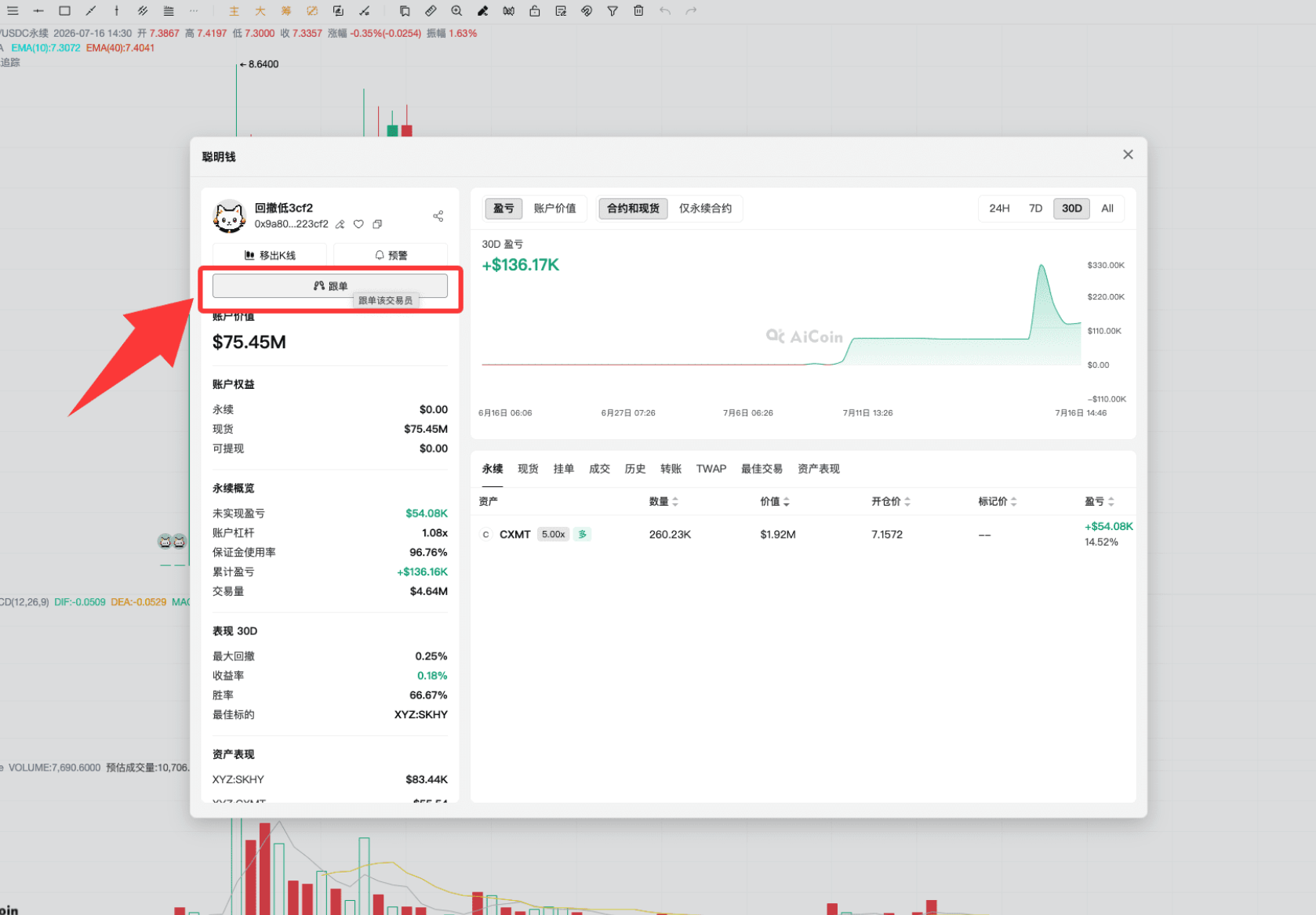Toggle the orange 主 indicator button
Image resolution: width=1316 pixels, height=915 pixels.
pos(234,11)
